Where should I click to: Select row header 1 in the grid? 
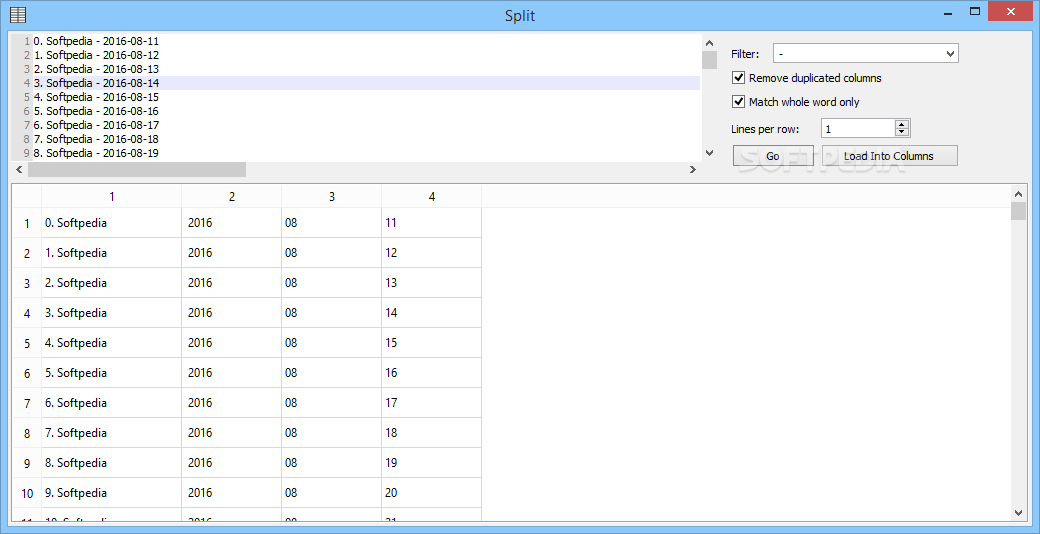pos(27,223)
